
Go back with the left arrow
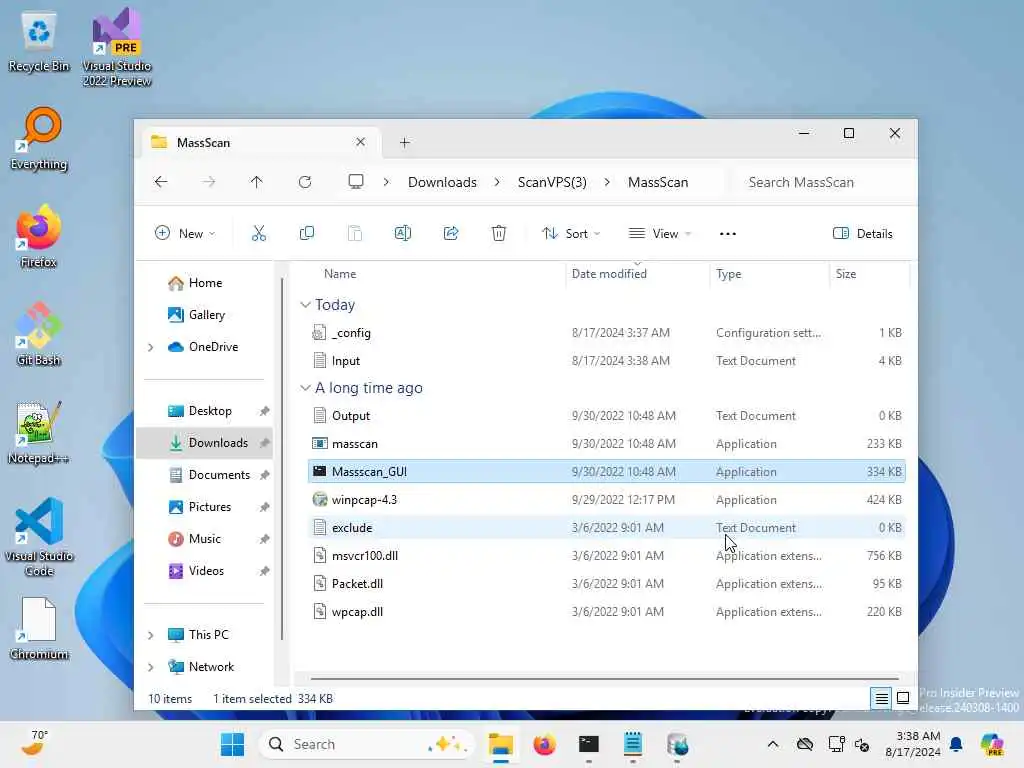[x=161, y=182]
